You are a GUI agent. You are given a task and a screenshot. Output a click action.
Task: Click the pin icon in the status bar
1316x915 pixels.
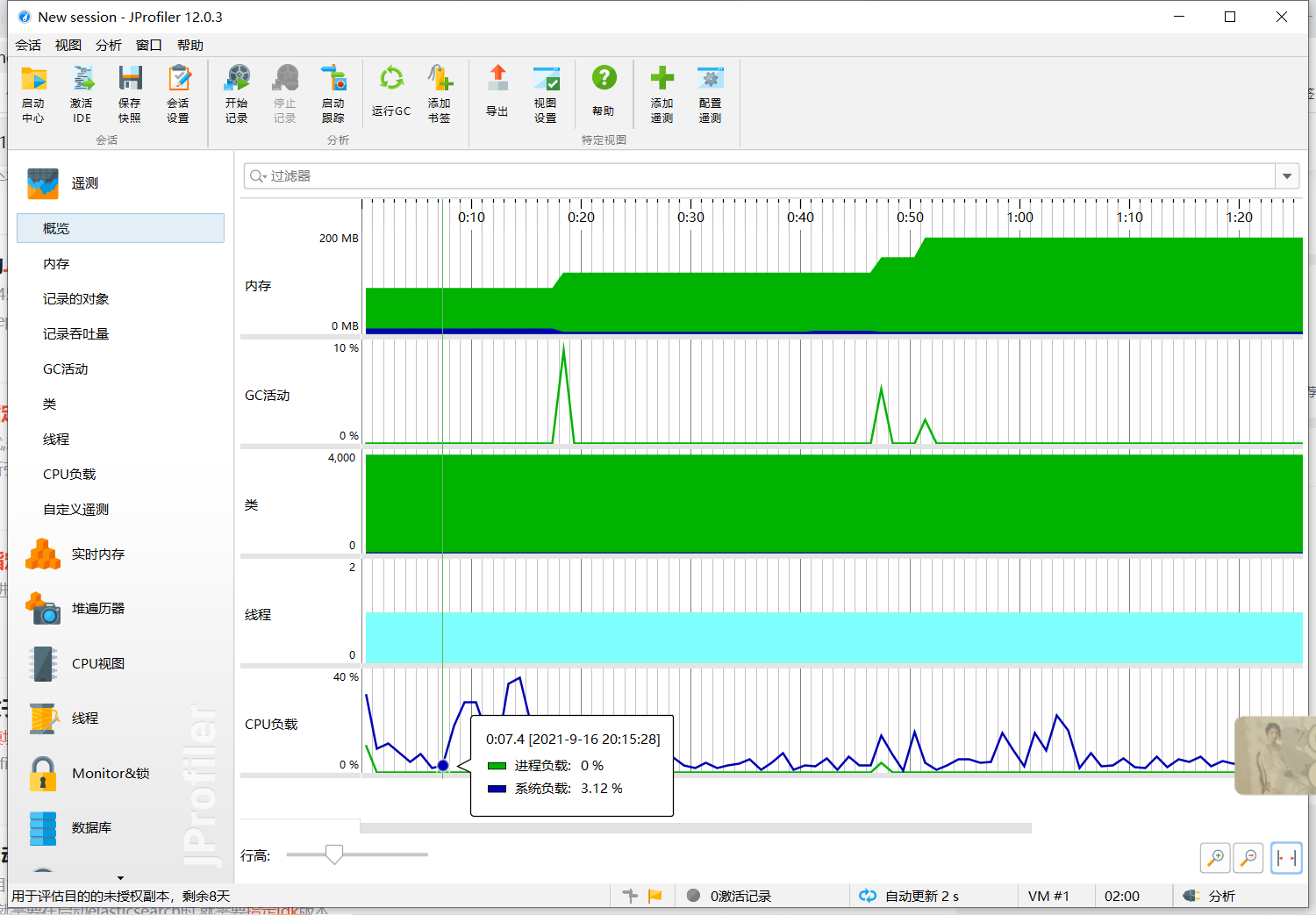click(x=630, y=896)
